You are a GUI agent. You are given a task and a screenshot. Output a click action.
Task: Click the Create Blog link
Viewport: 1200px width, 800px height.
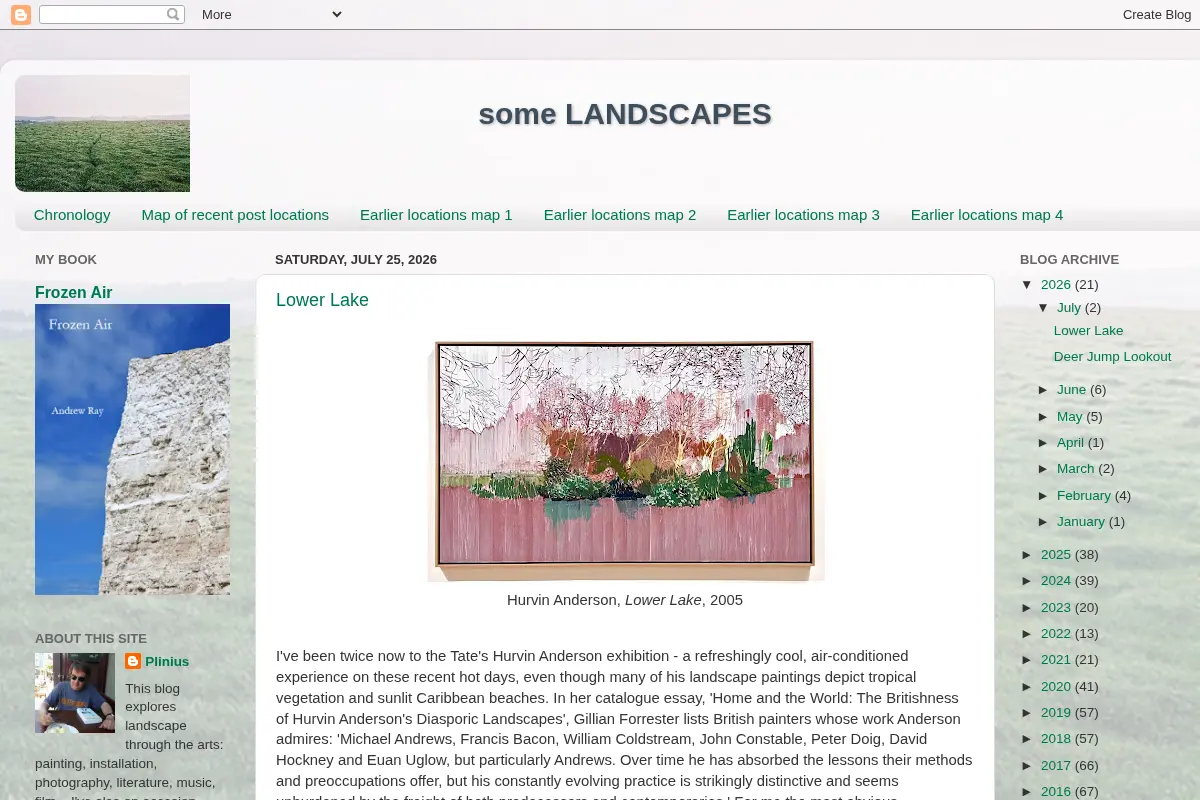tap(1157, 15)
